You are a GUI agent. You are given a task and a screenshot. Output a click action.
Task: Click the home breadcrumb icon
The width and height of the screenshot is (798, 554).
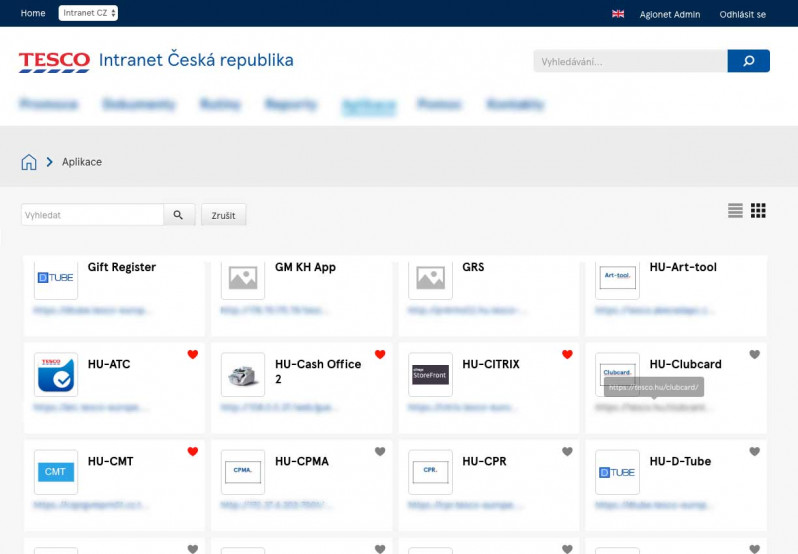click(29, 162)
